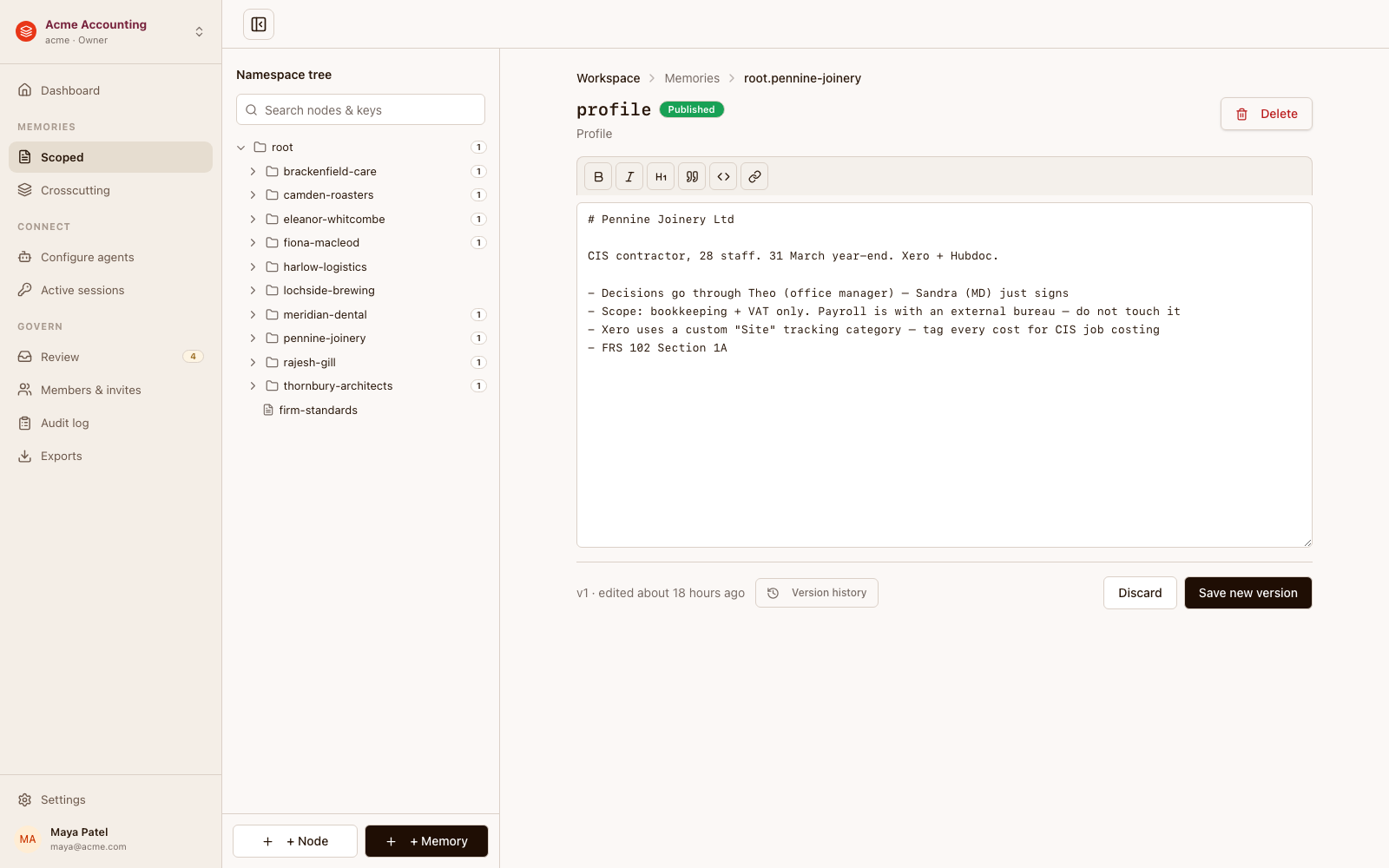The width and height of the screenshot is (1389, 868).
Task: Go to Workspace breadcrumb
Action: tap(609, 78)
